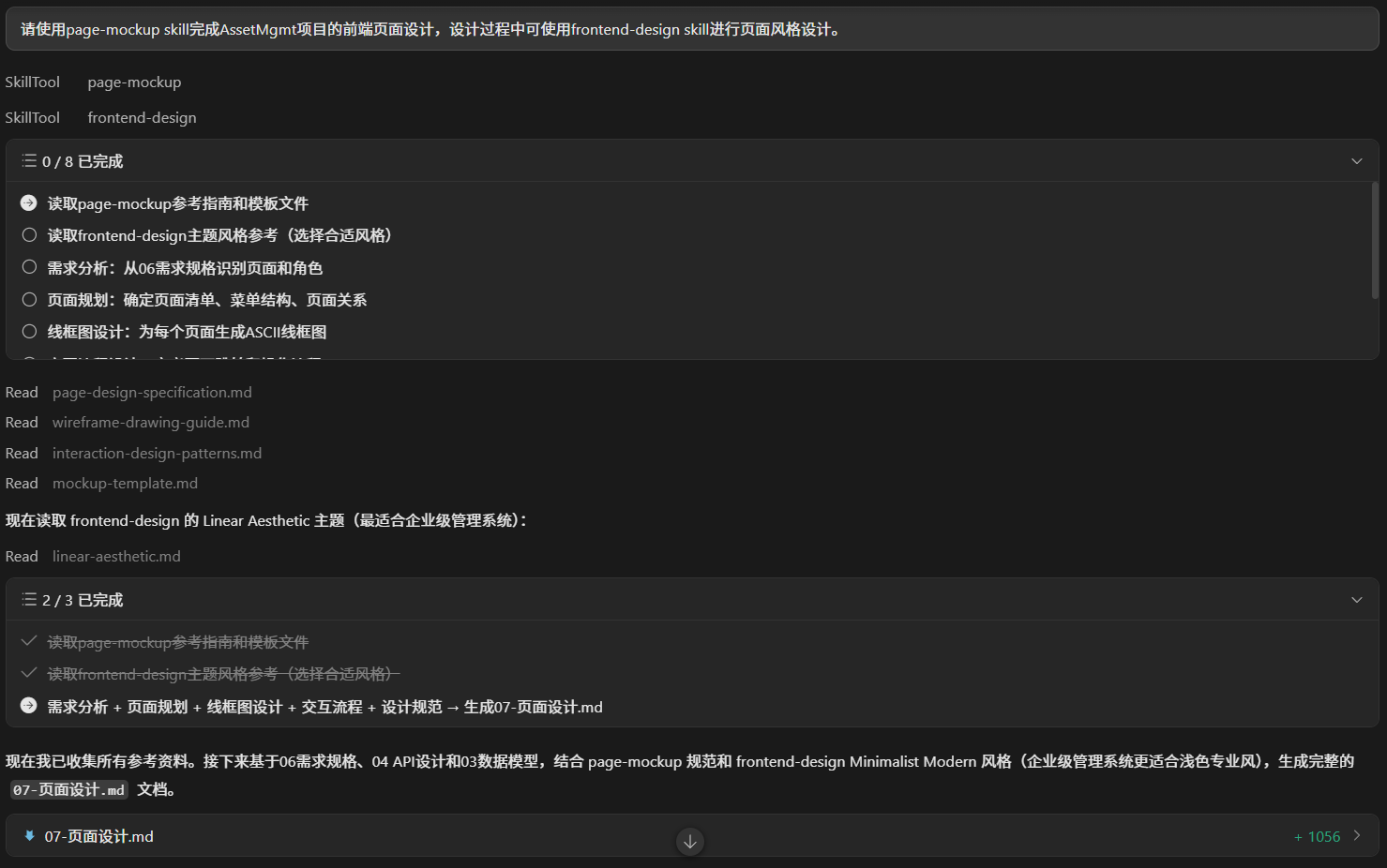The height and width of the screenshot is (868, 1387).
Task: Toggle the circle for 线框图设计 task
Action: [x=29, y=331]
